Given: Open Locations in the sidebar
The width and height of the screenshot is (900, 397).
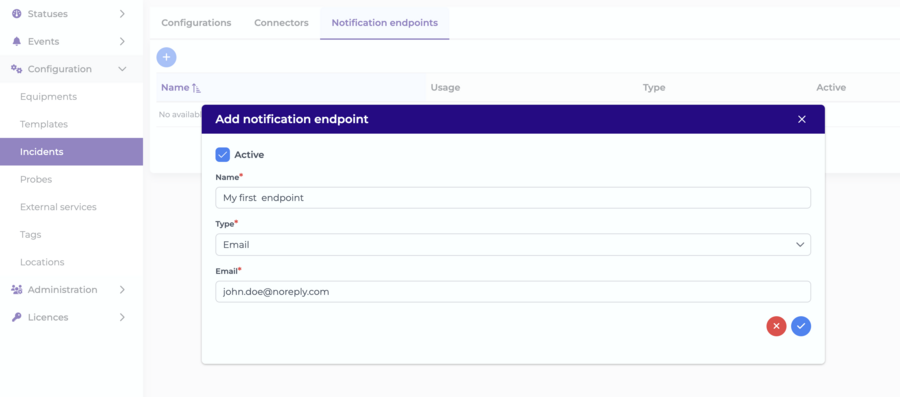Looking at the screenshot, I should (42, 262).
